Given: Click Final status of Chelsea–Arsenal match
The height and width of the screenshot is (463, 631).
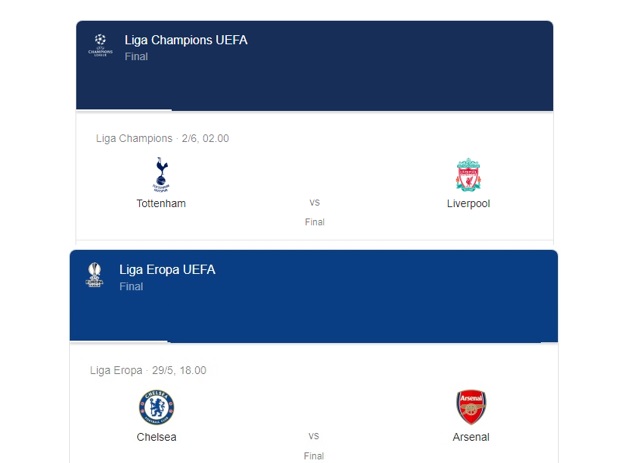Looking at the screenshot, I should [314, 455].
